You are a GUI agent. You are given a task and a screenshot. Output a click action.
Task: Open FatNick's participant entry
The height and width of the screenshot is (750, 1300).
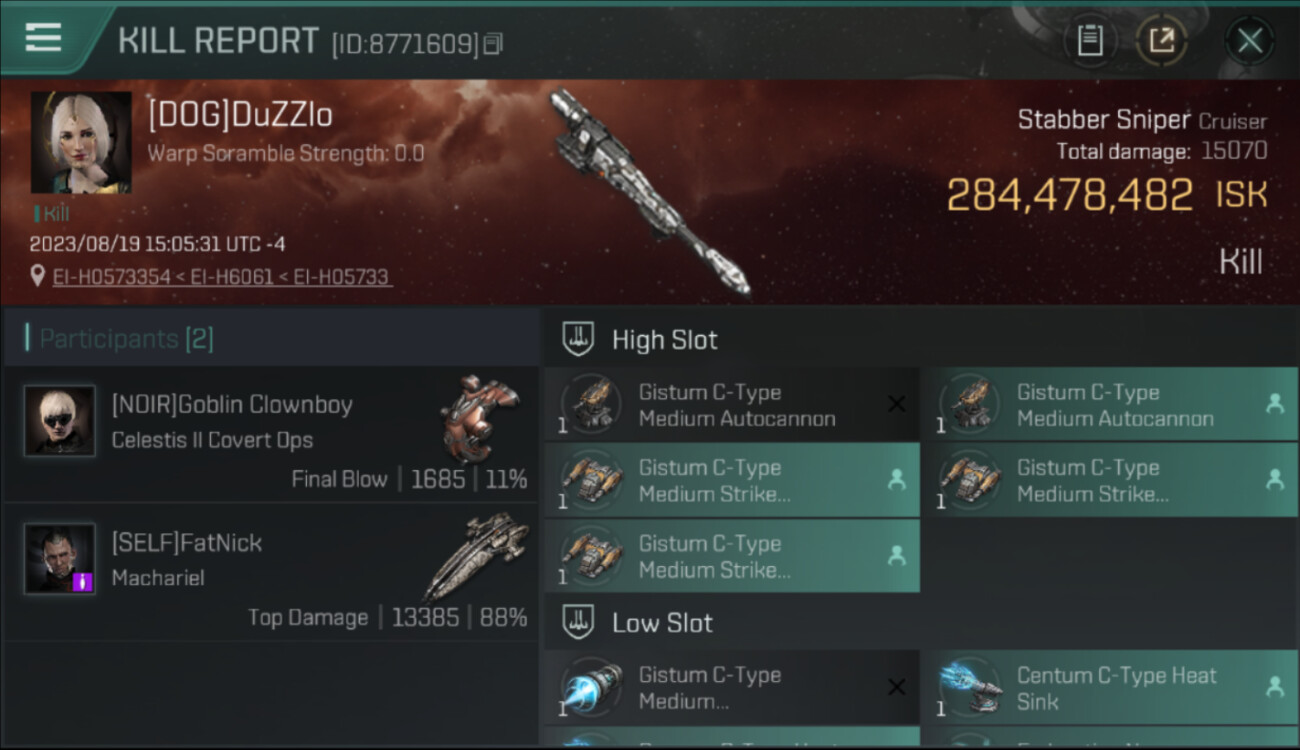point(270,573)
